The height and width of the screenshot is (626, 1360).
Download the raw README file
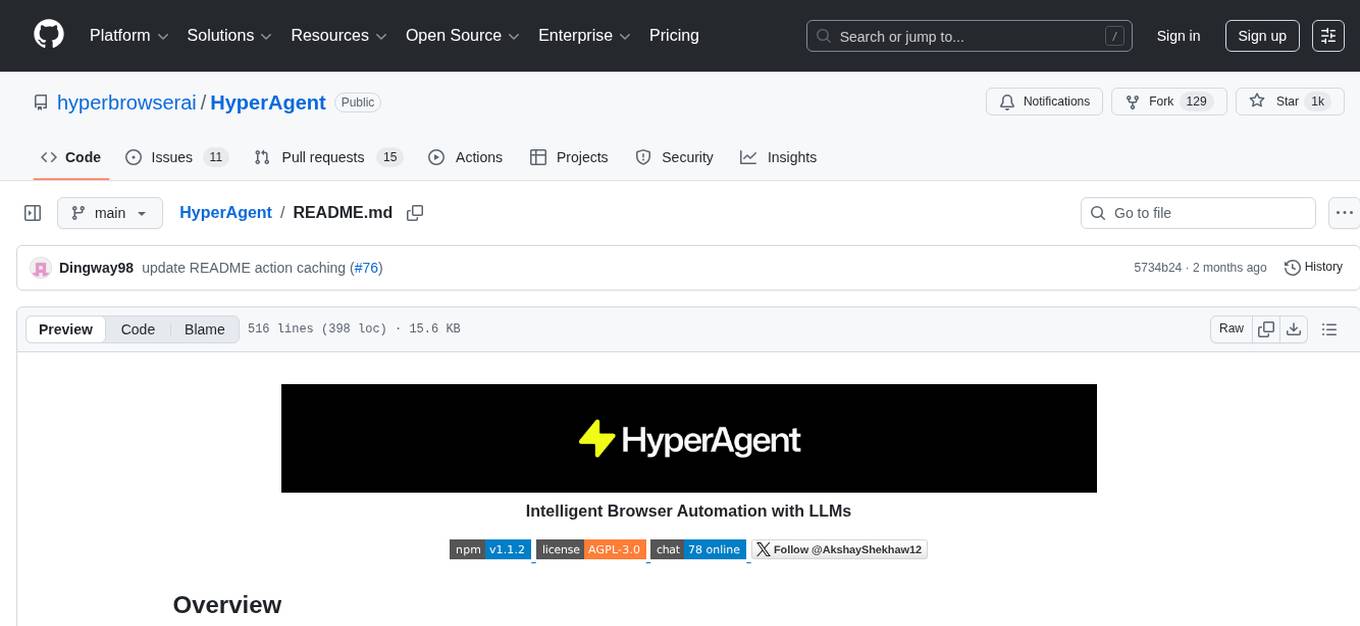(1294, 328)
